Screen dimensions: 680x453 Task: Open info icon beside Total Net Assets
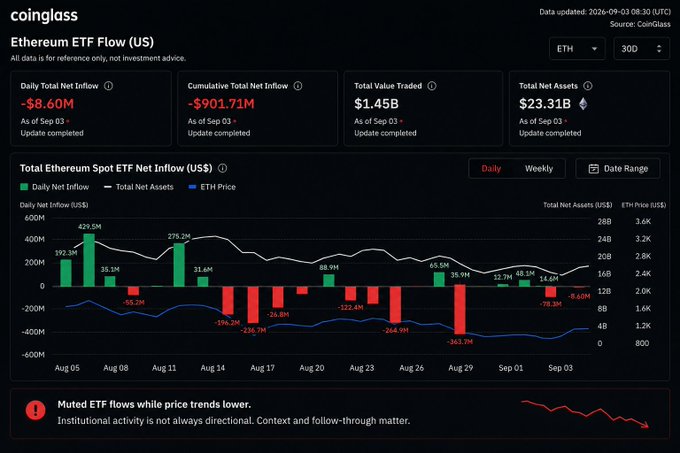pyautogui.click(x=588, y=86)
